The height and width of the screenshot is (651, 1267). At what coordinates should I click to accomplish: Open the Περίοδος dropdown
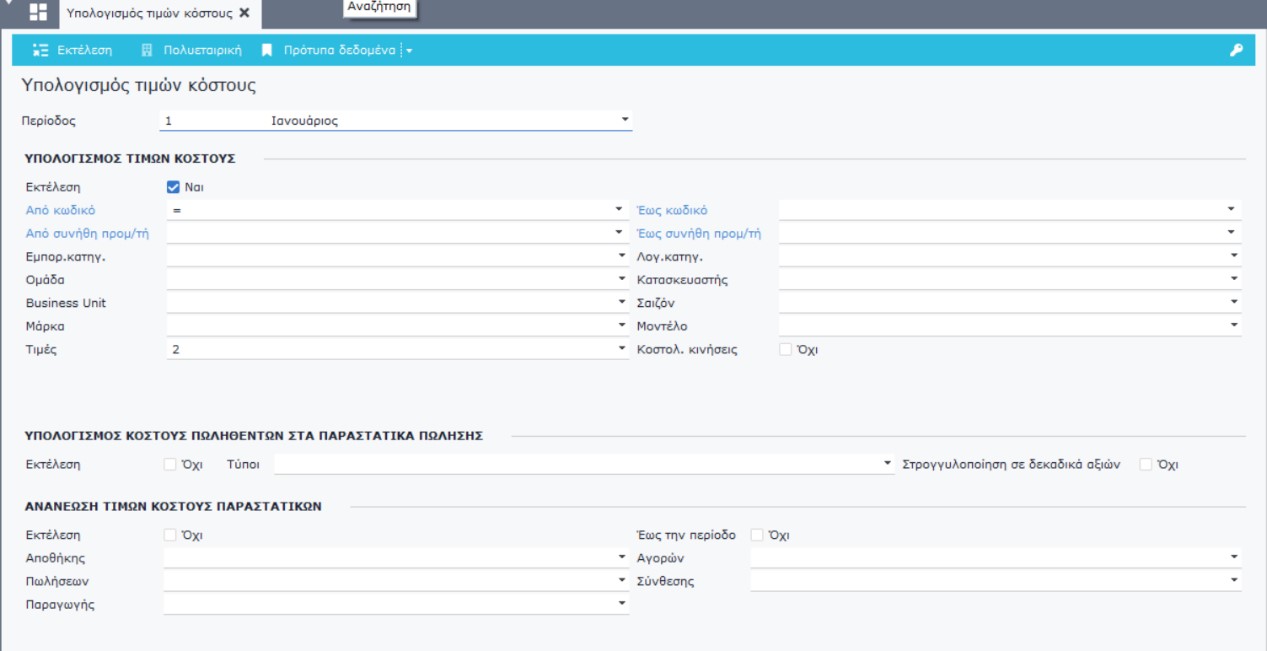point(625,120)
